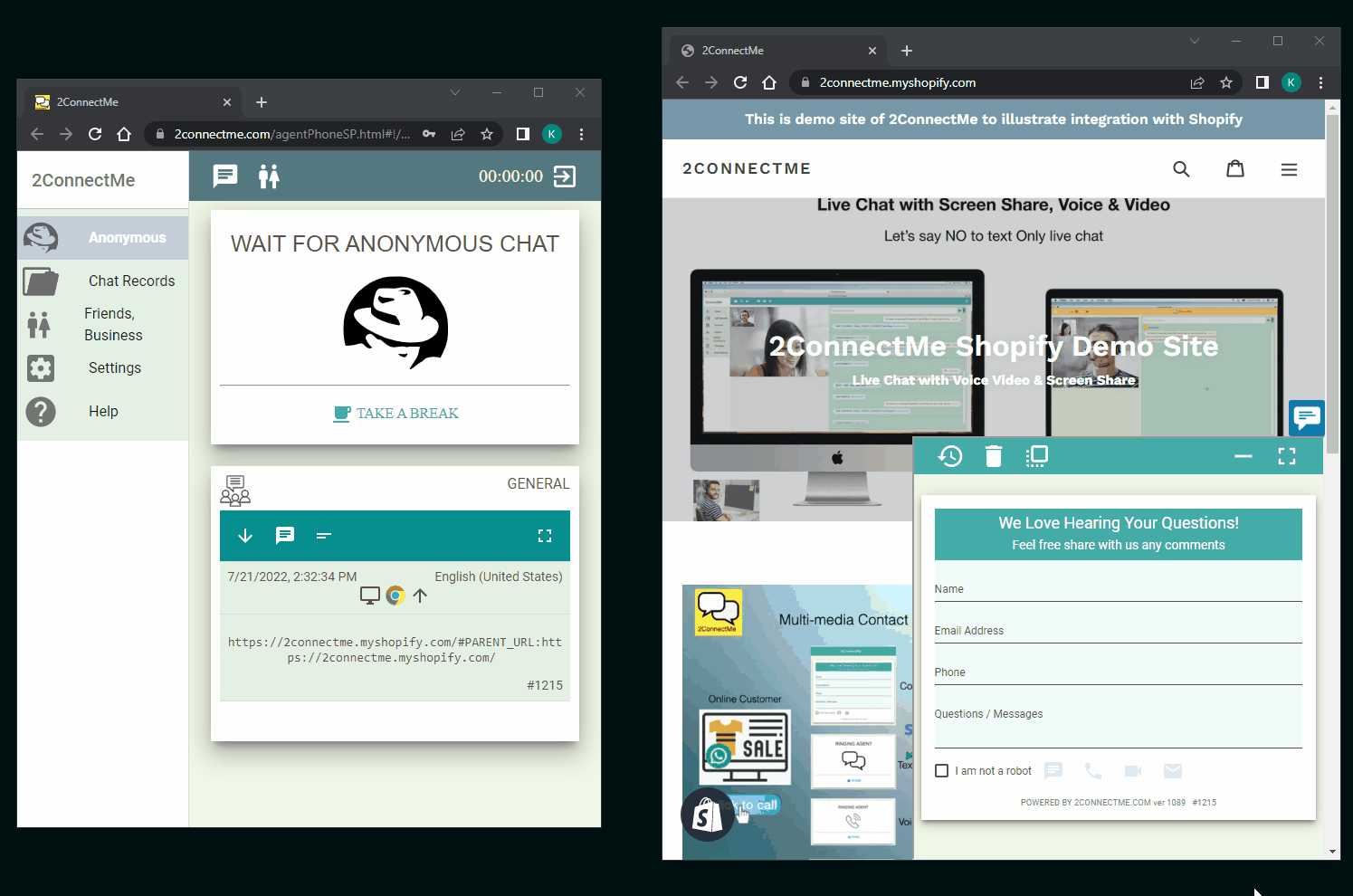1353x896 pixels.
Task: Expand chat widget to fullscreen
Action: (1287, 456)
